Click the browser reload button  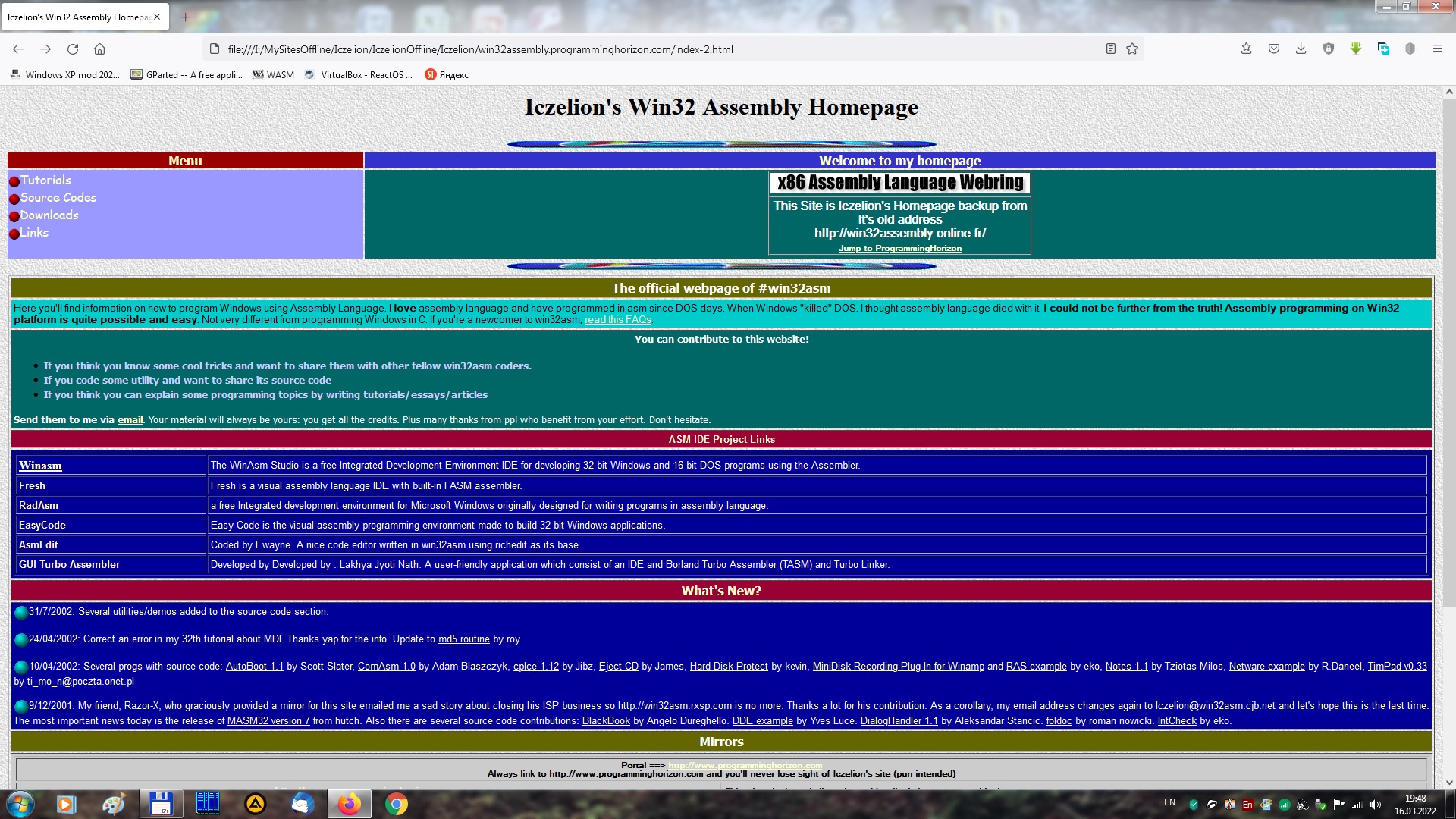(x=73, y=49)
